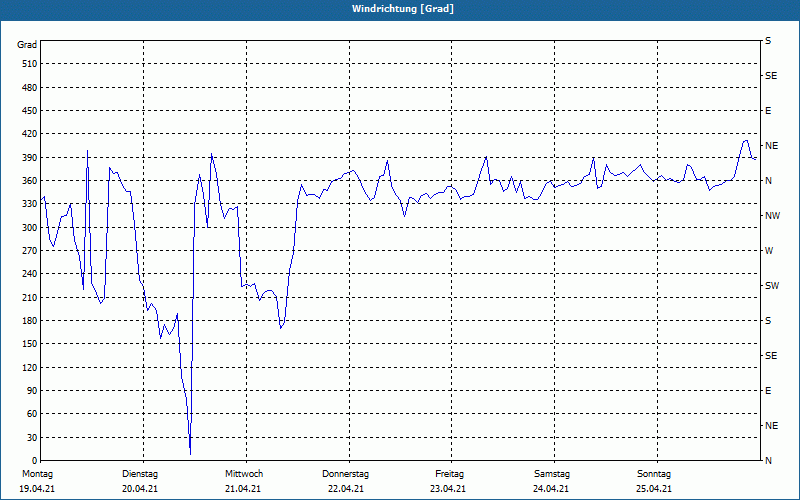
Task: Select the 'Samstag' day label
Action: point(552,474)
